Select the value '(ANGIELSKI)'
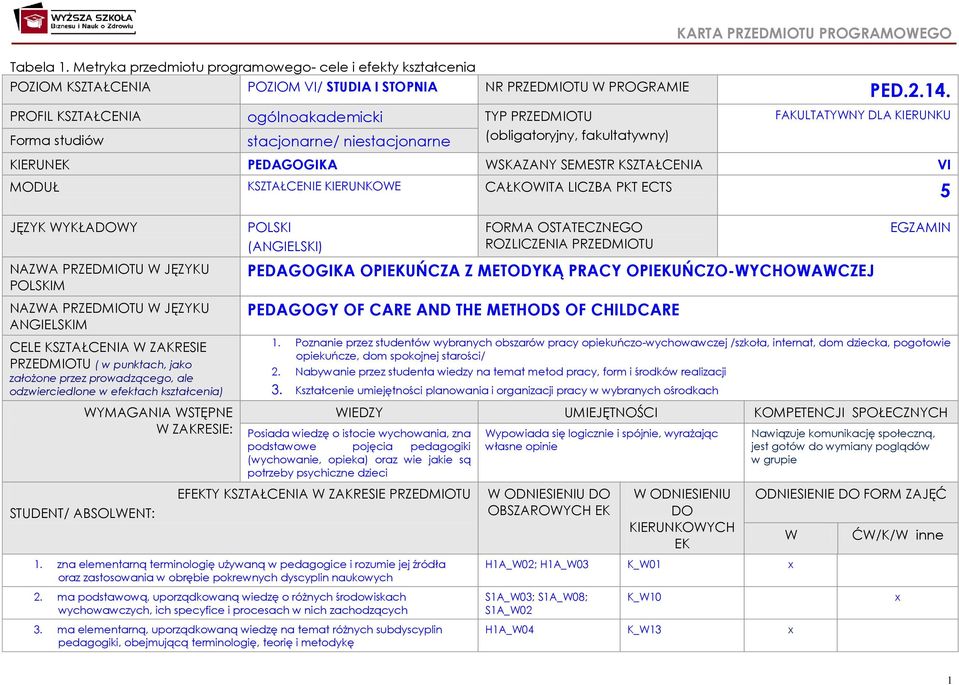959x685 pixels. (x=284, y=246)
